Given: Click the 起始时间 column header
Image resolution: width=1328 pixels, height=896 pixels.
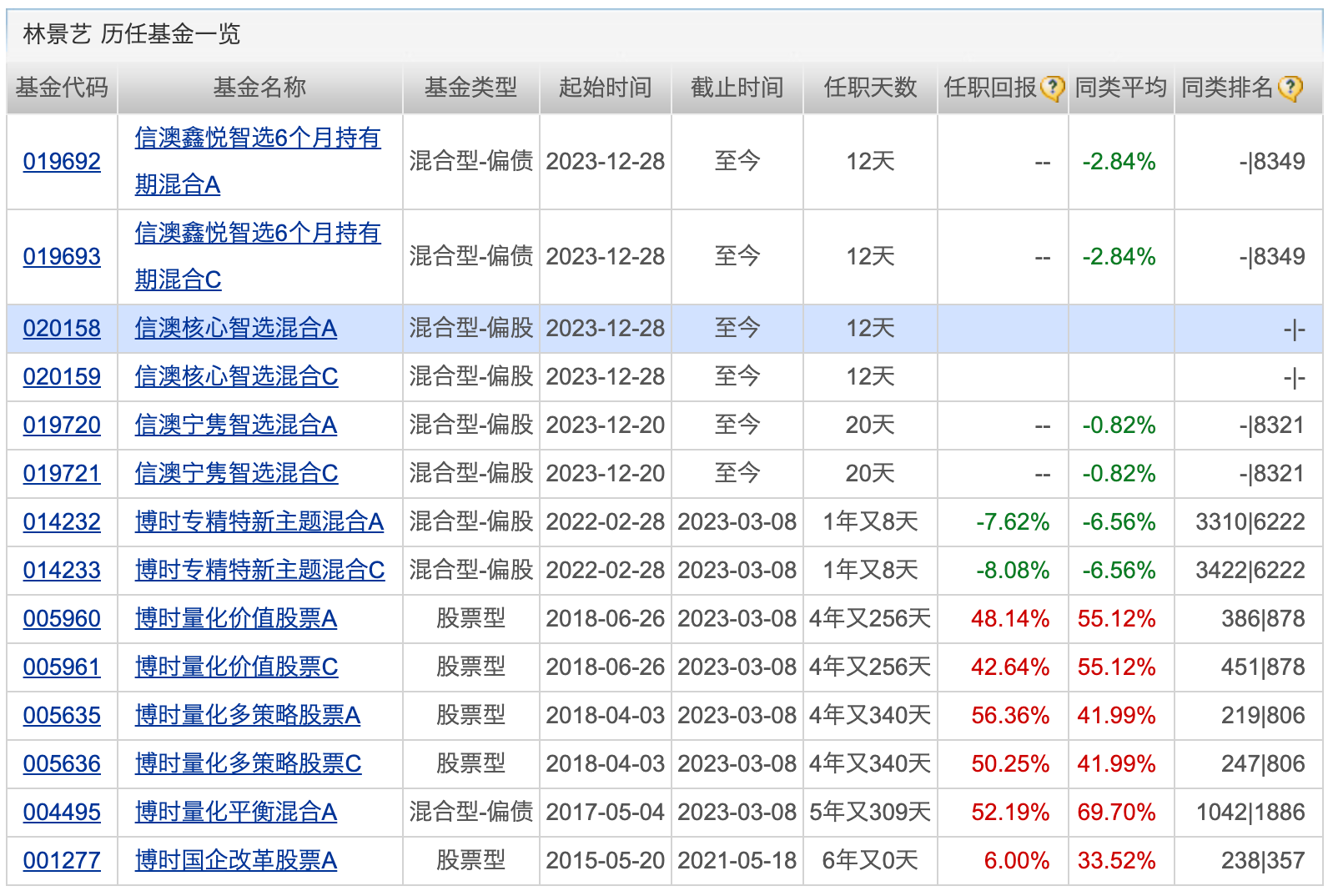Looking at the screenshot, I should point(605,88).
